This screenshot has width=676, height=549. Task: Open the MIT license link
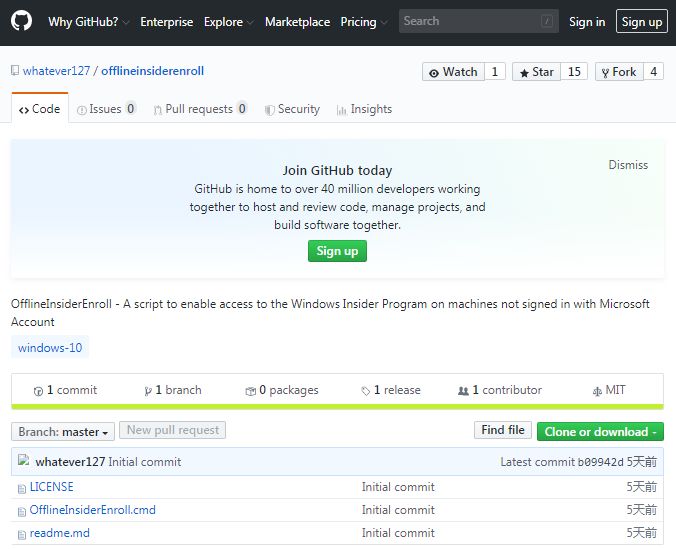click(609, 390)
